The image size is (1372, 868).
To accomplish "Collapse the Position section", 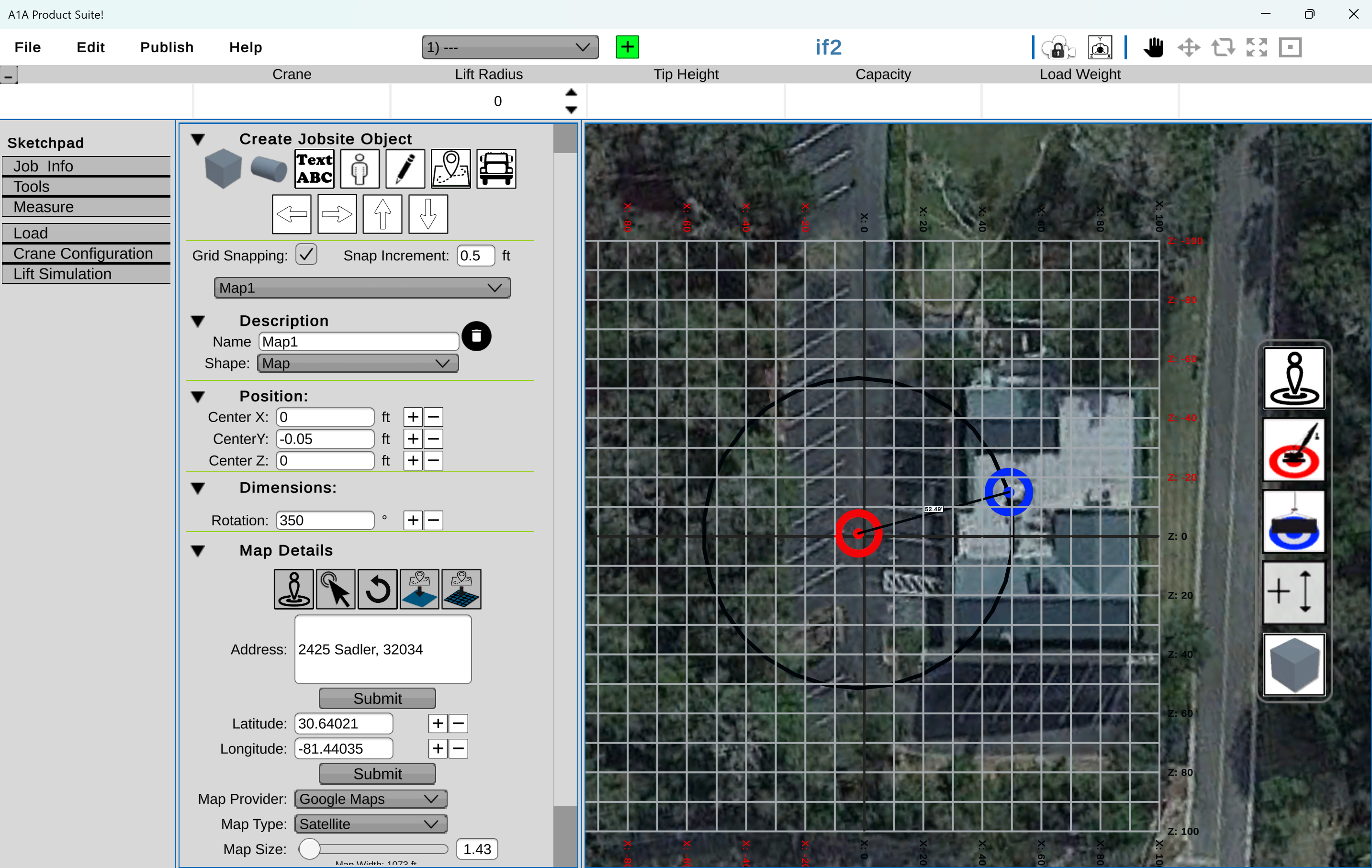I will [198, 396].
